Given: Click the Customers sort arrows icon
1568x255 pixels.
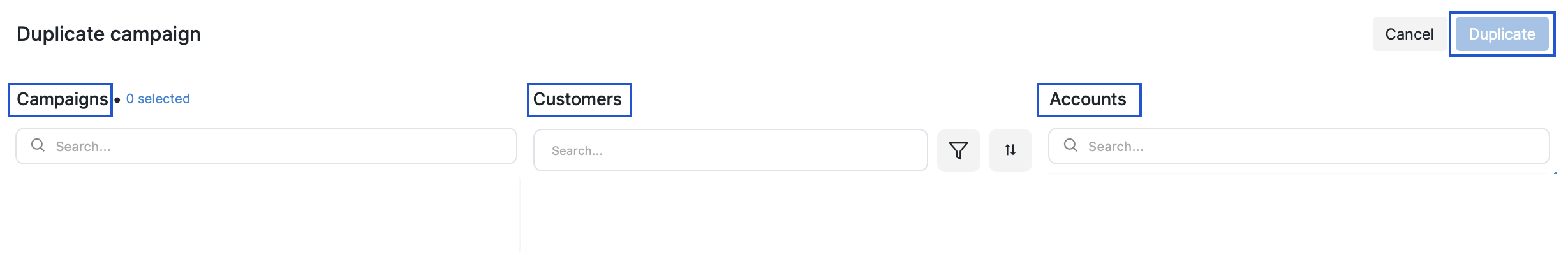Looking at the screenshot, I should (1010, 150).
